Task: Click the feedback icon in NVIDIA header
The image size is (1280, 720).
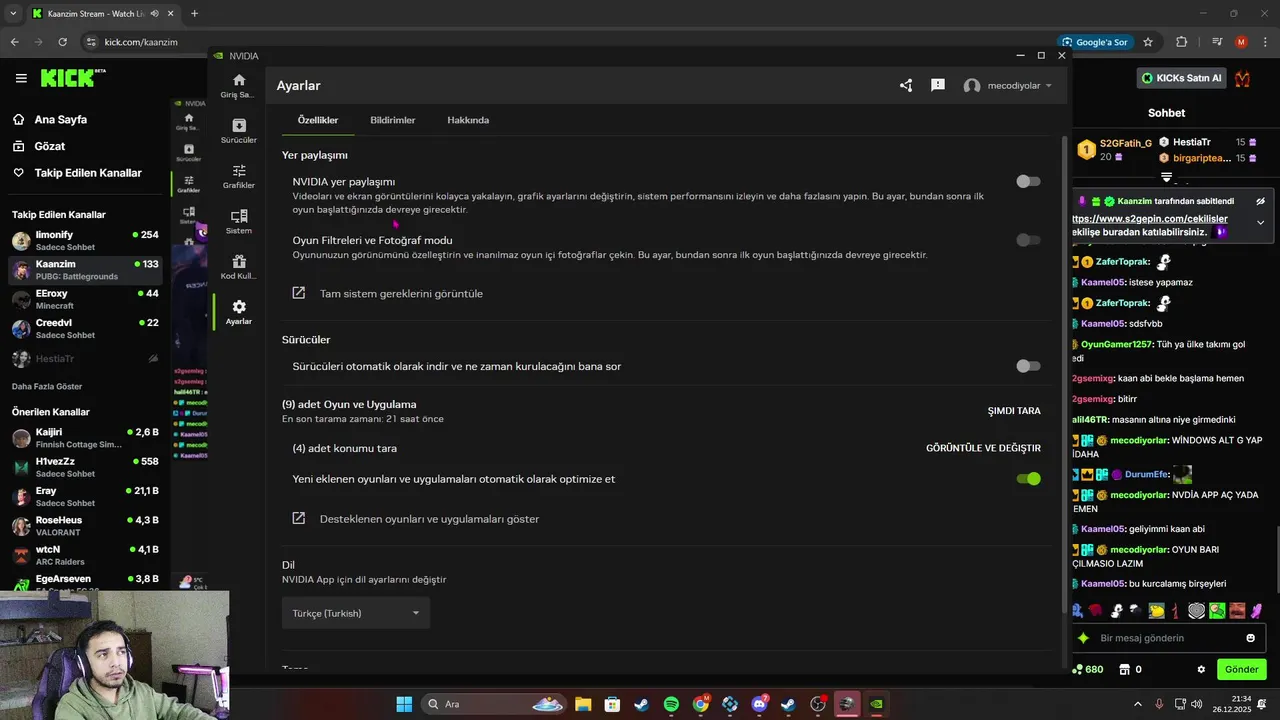Action: [x=938, y=86]
